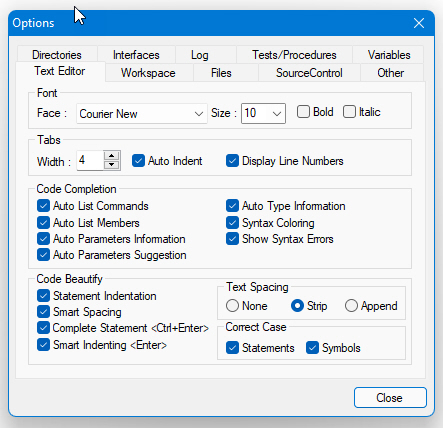Viewport: 443px width, 428px height.
Task: Toggle Smart Indenting <Enter> checkbox
Action: click(43, 345)
